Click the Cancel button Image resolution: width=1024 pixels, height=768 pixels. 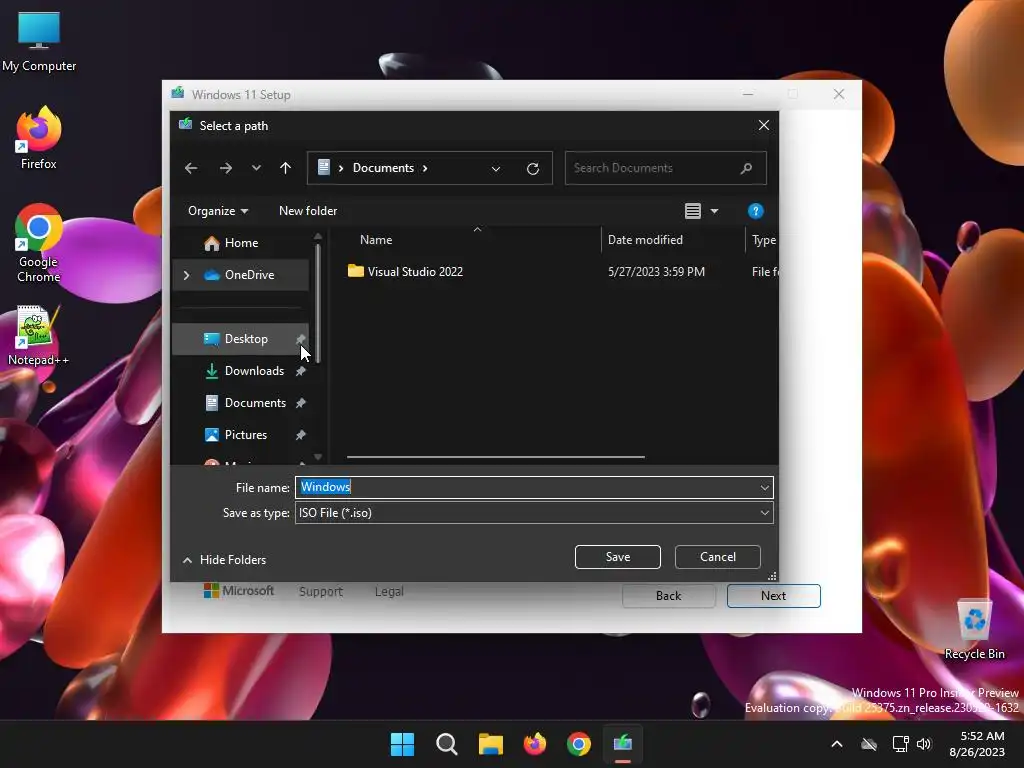pyautogui.click(x=718, y=557)
